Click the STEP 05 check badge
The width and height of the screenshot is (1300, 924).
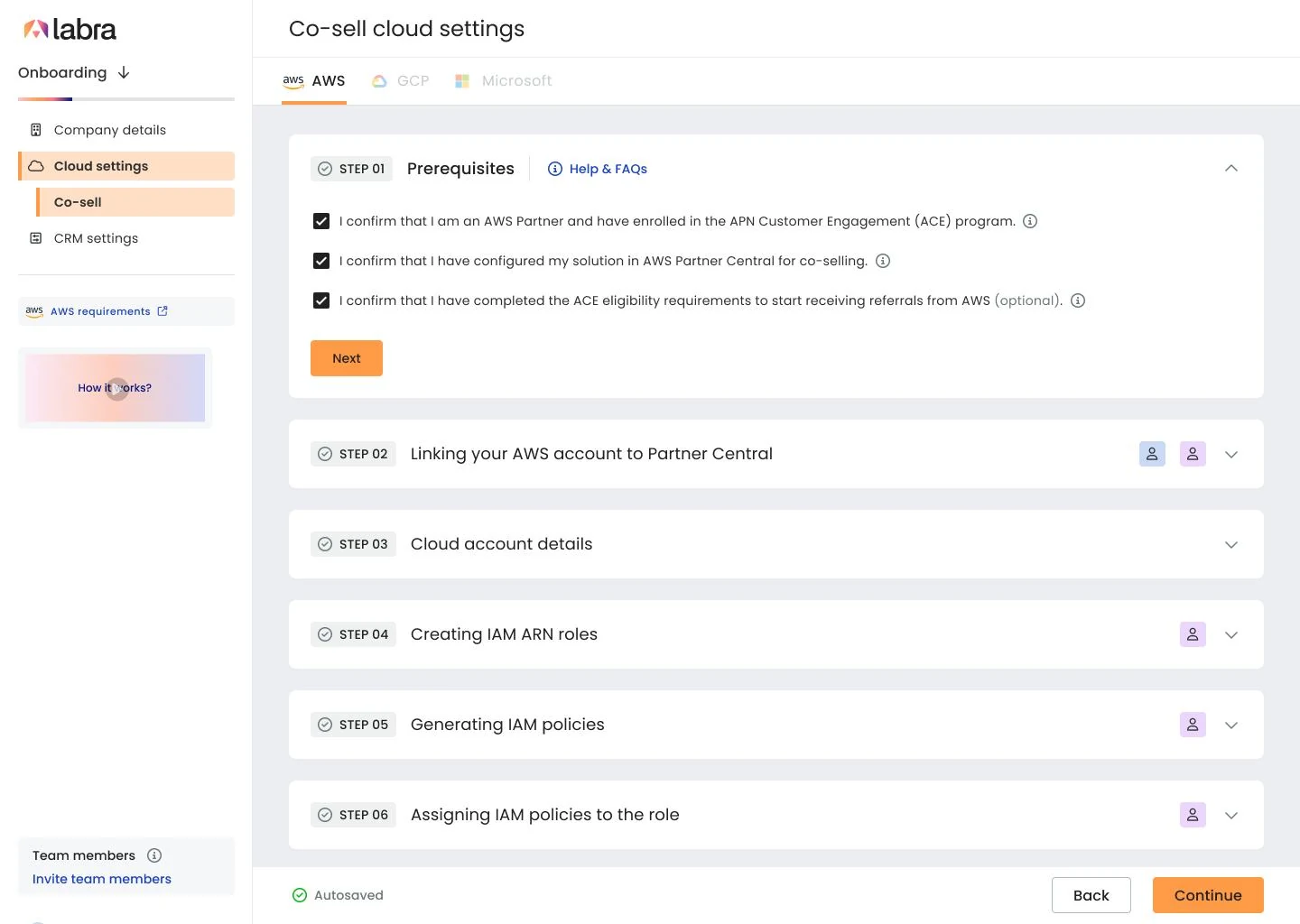(x=353, y=725)
